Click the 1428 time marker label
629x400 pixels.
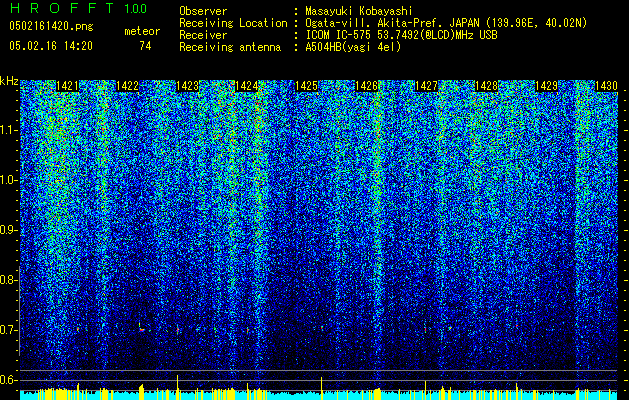point(486,86)
